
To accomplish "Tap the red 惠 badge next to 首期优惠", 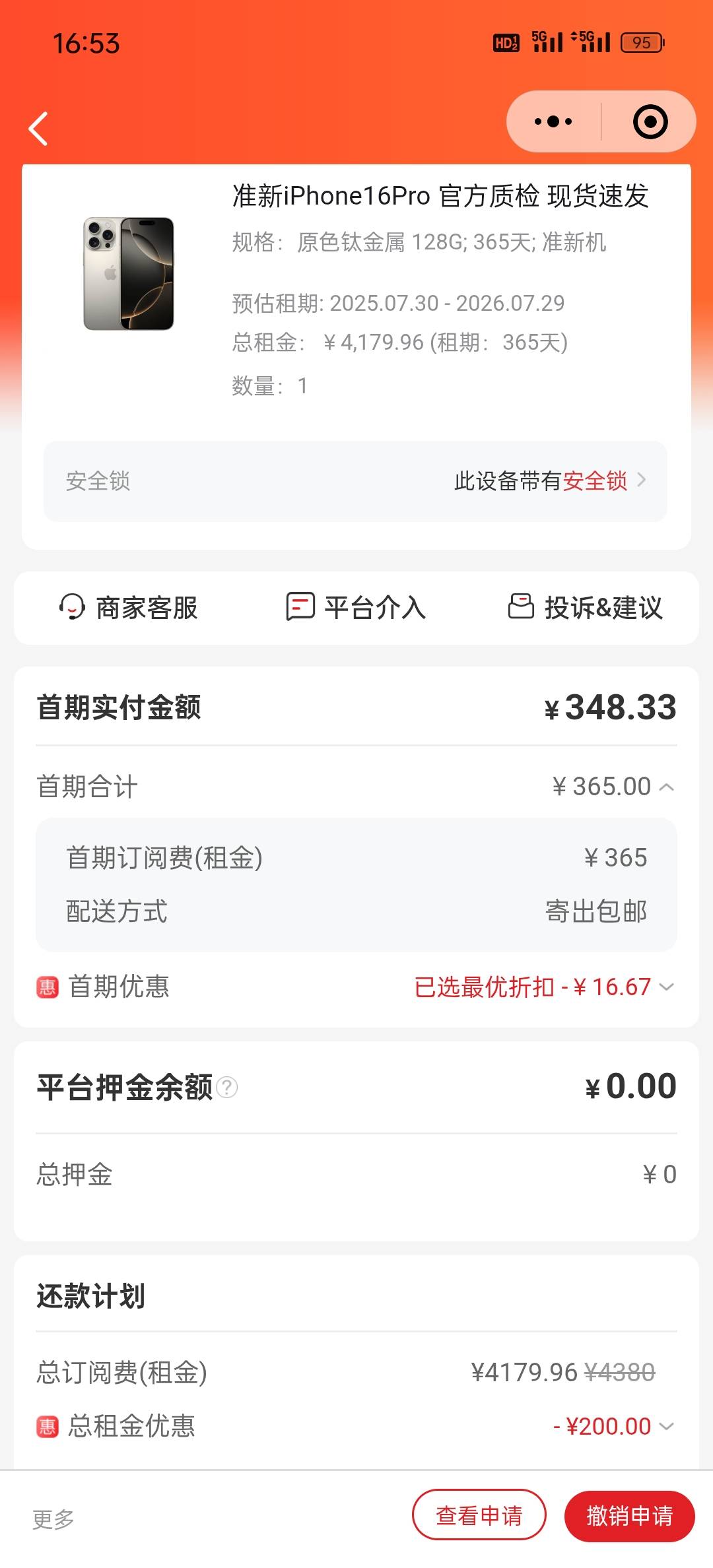I will click(x=47, y=987).
